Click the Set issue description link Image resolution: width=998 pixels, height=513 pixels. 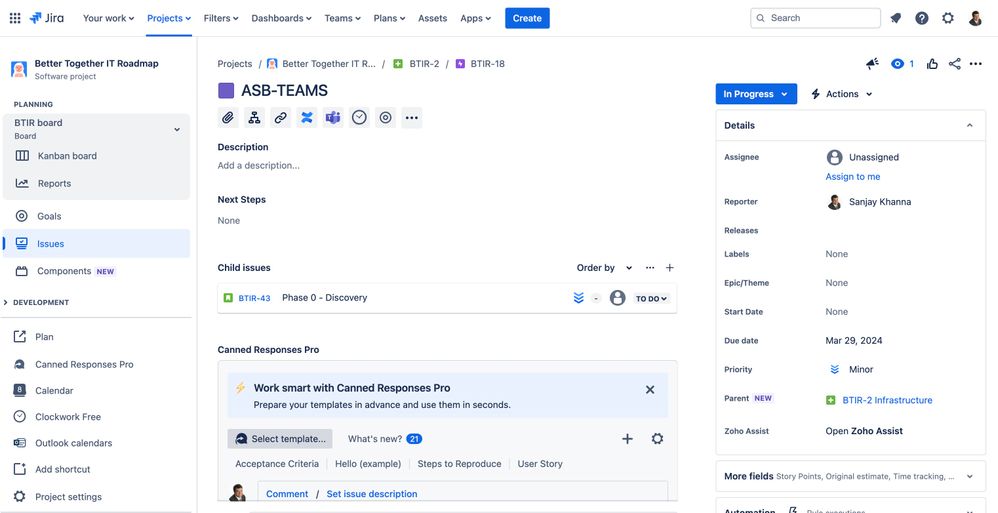click(x=372, y=494)
